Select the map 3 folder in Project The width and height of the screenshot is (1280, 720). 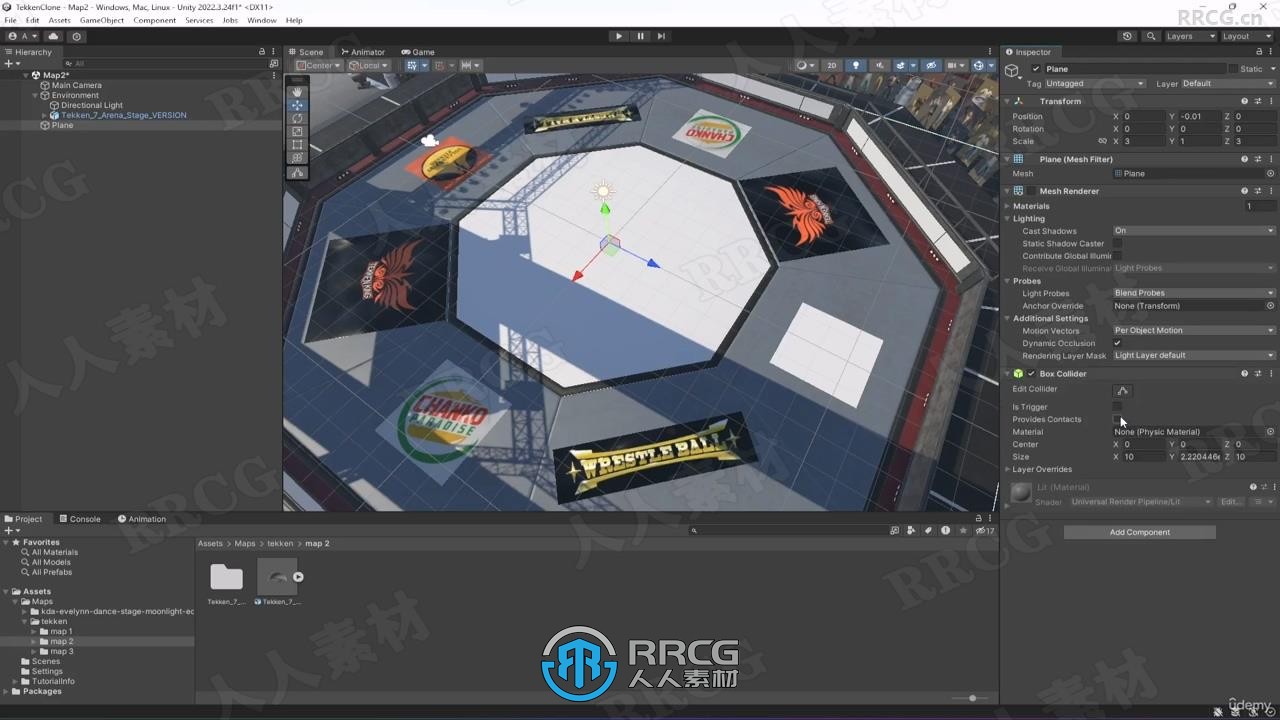click(x=62, y=652)
